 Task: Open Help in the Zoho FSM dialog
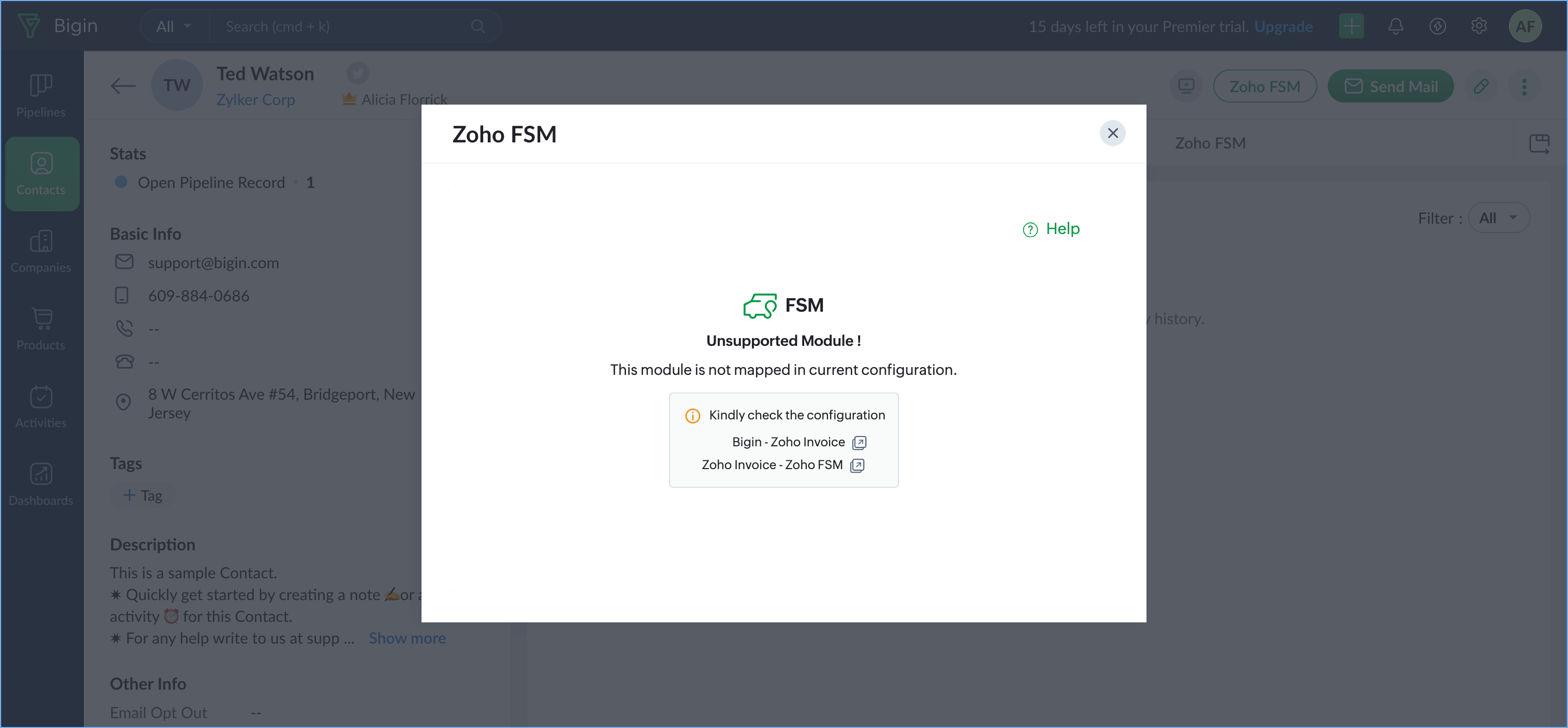pos(1051,229)
